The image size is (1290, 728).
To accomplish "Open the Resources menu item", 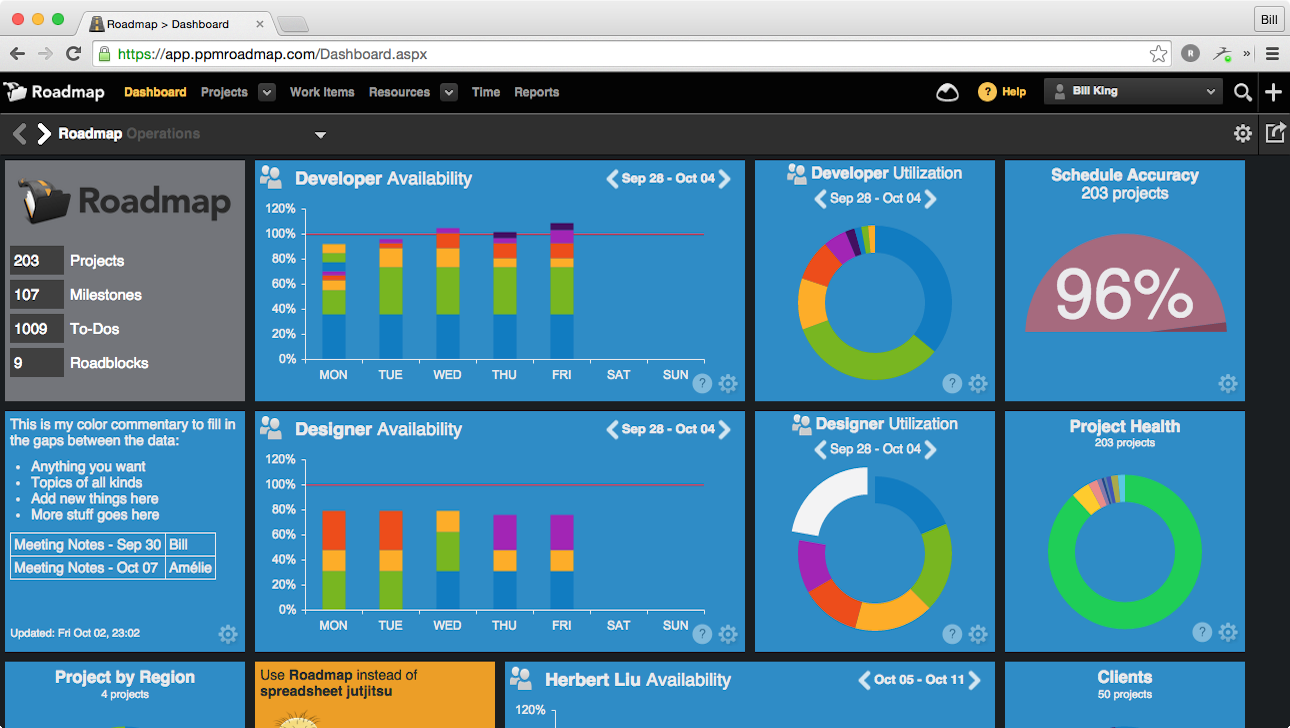I will (x=399, y=92).
